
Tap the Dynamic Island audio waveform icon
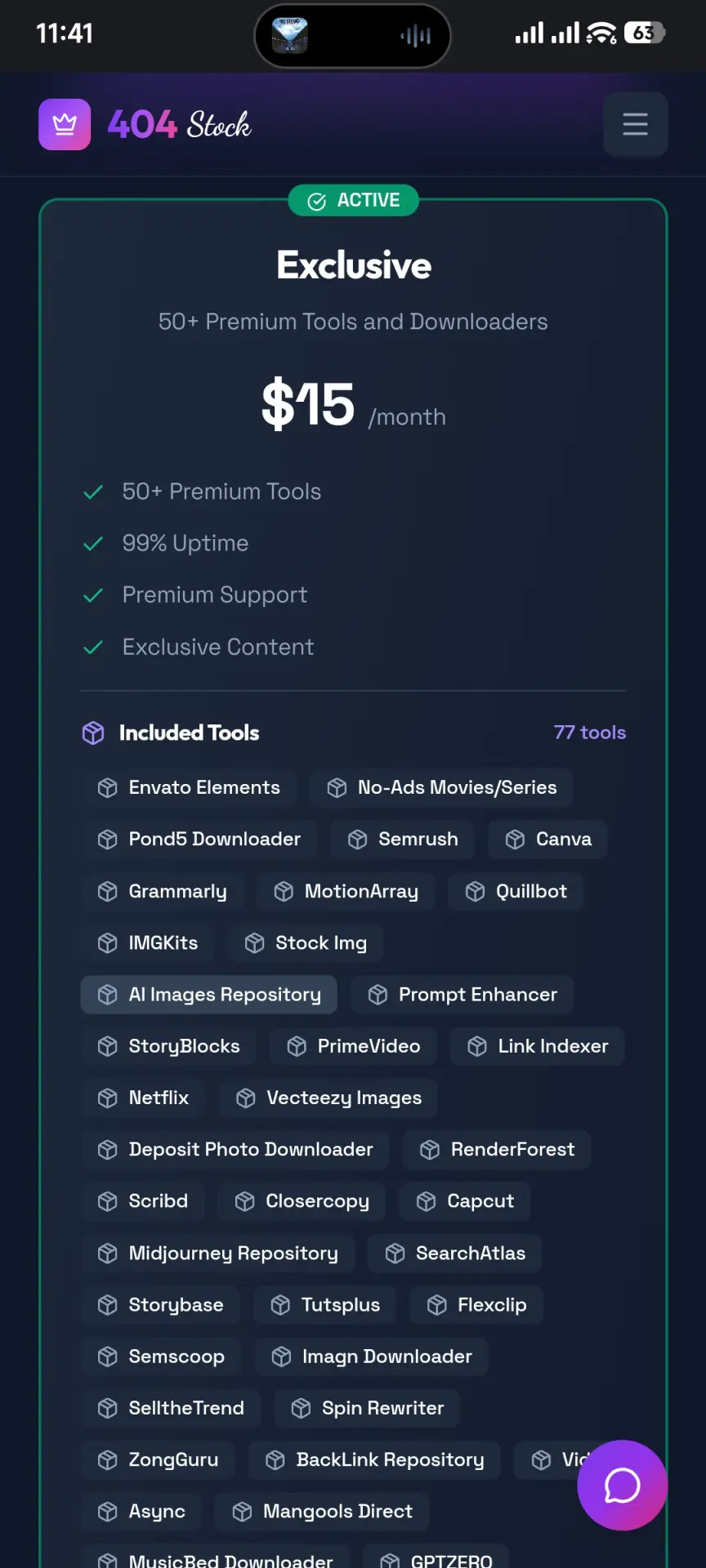coord(415,36)
